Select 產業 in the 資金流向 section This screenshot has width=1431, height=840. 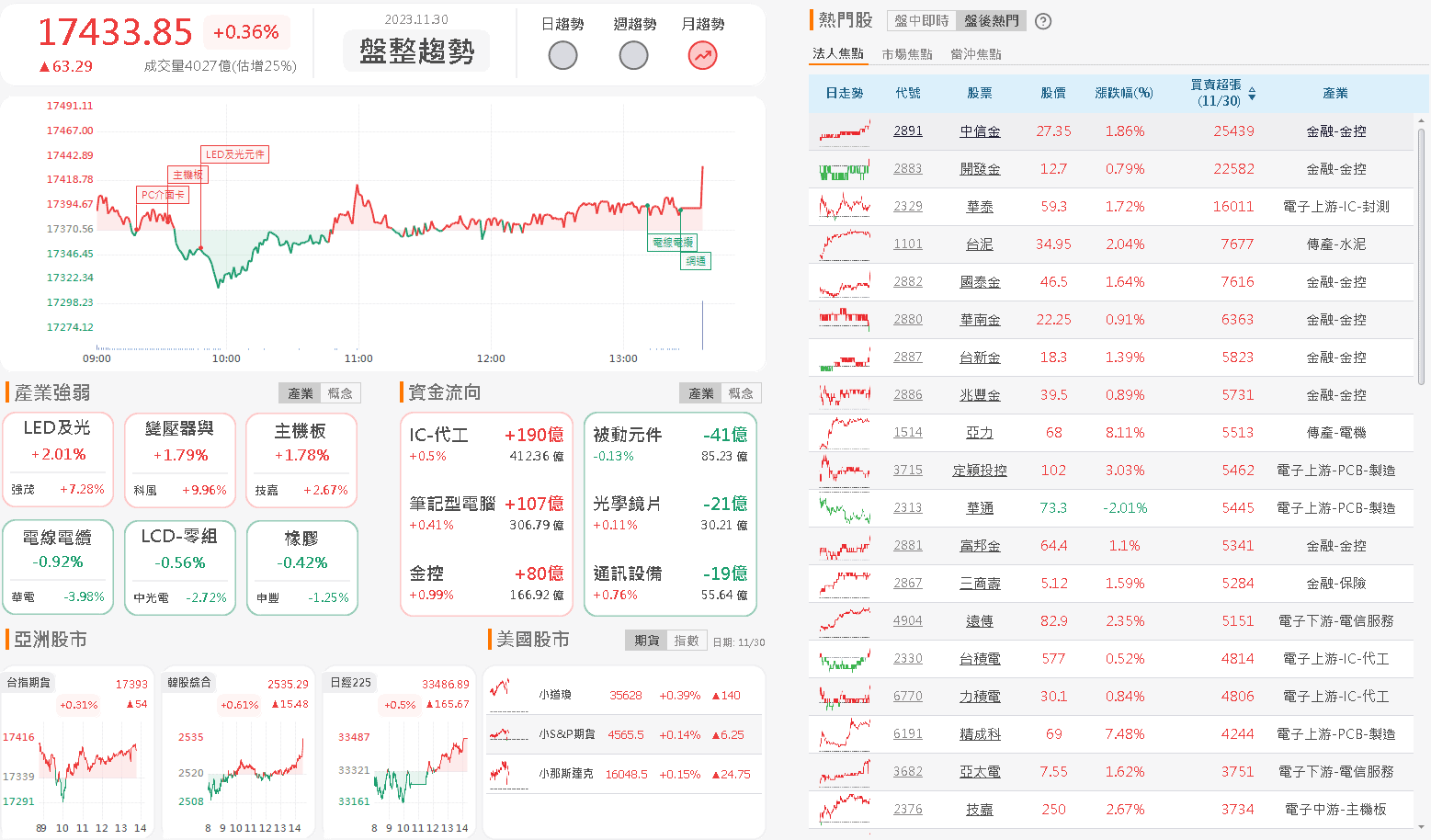(x=701, y=393)
